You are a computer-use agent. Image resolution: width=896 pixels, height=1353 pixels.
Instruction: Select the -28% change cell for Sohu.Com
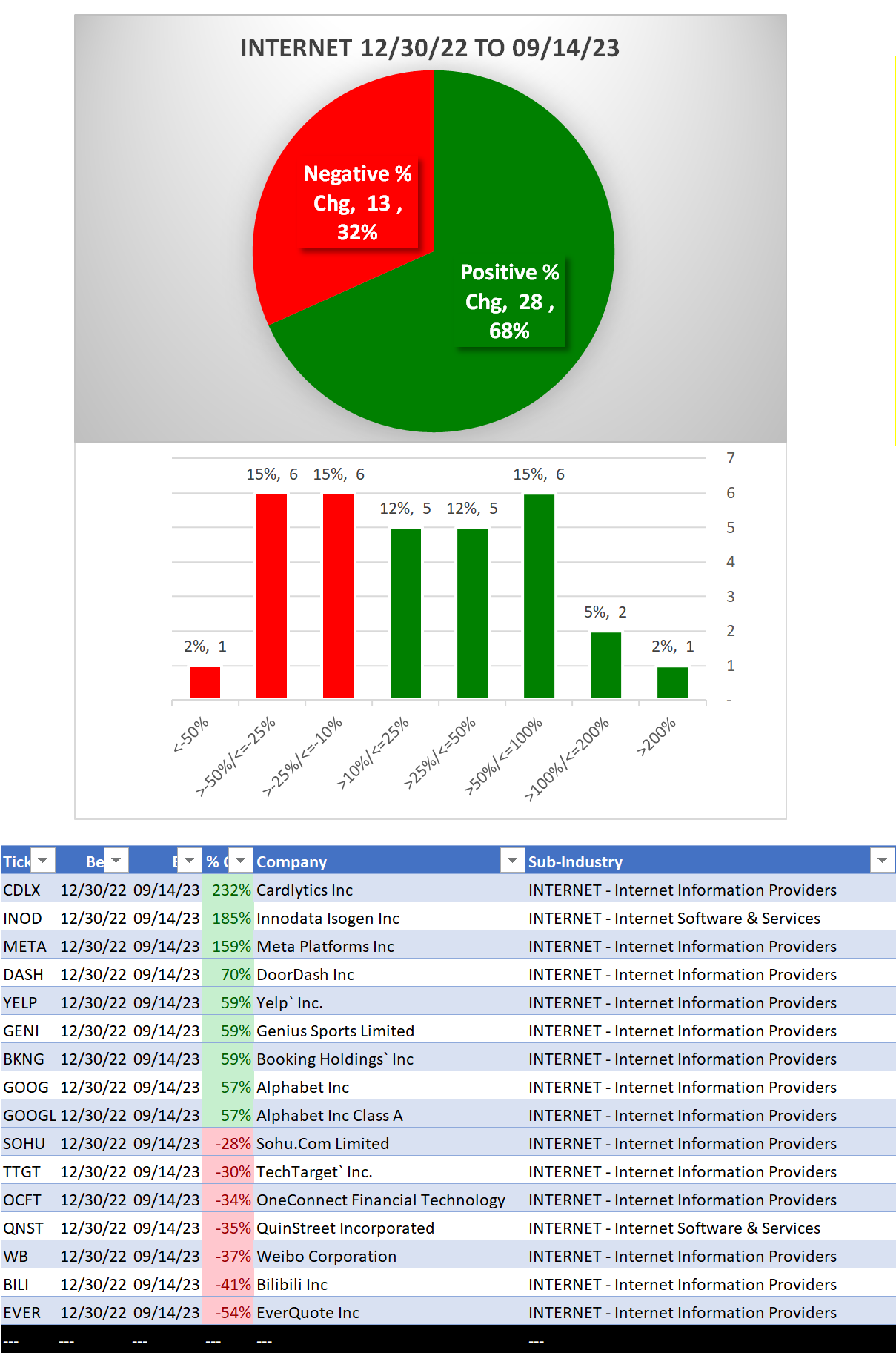point(228,1143)
